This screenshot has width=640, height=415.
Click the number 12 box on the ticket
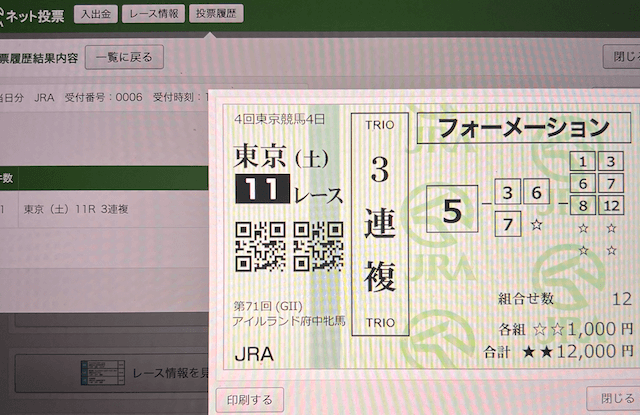point(611,205)
